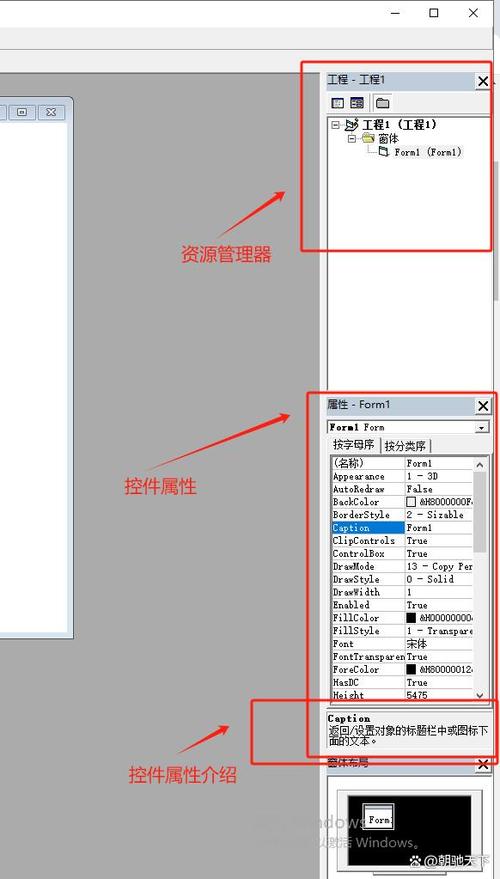The height and width of the screenshot is (879, 500).
Task: Click the form designer's close button
Action: (x=51, y=112)
